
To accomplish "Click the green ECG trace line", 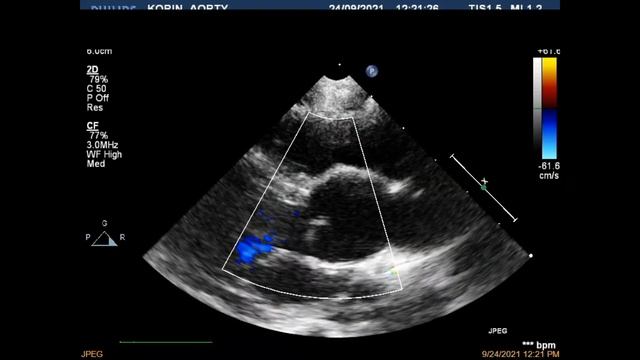I will click(x=166, y=342).
